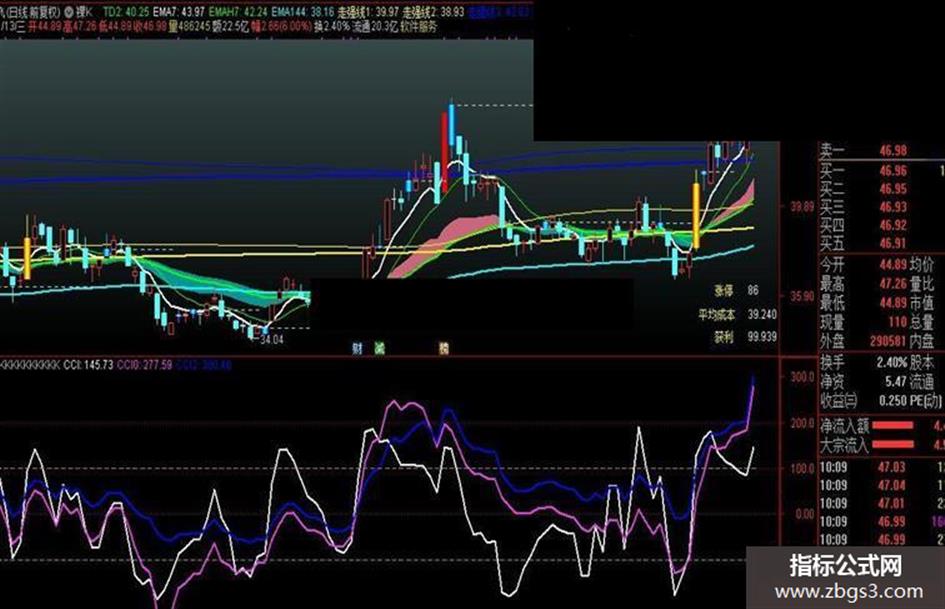The width and height of the screenshot is (945, 609).
Task: Click the 净流入额 red bar
Action: click(x=893, y=426)
